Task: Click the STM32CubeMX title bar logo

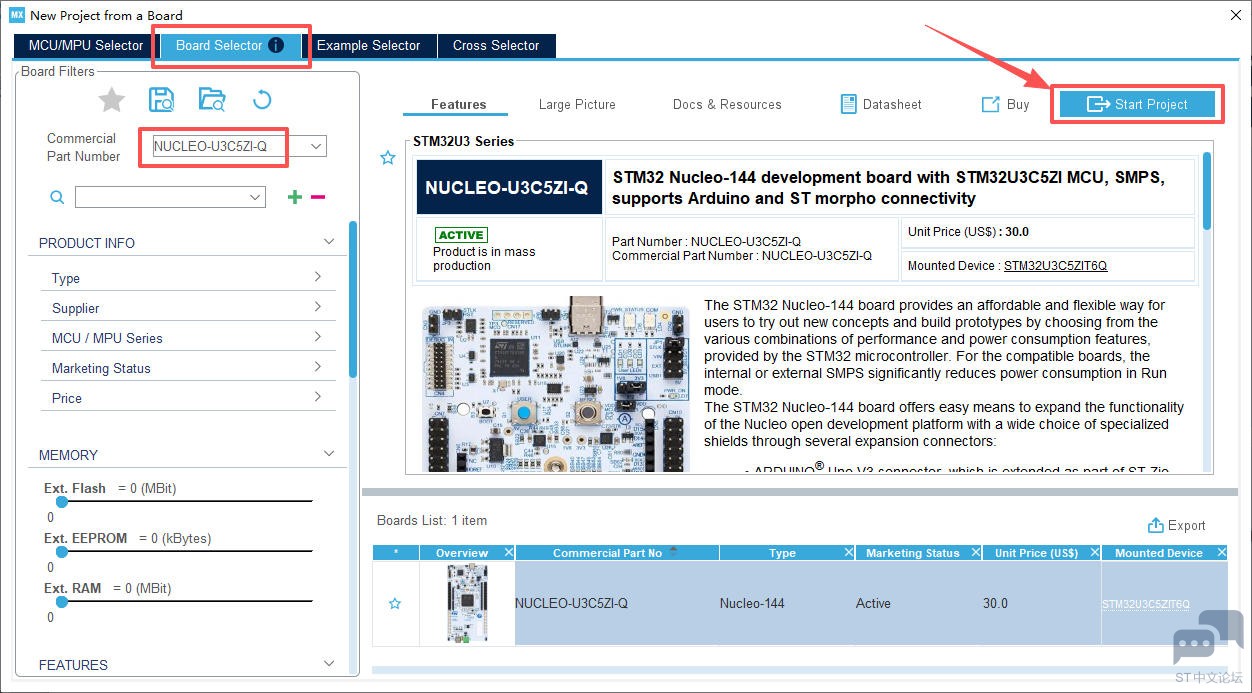Action: [16, 15]
